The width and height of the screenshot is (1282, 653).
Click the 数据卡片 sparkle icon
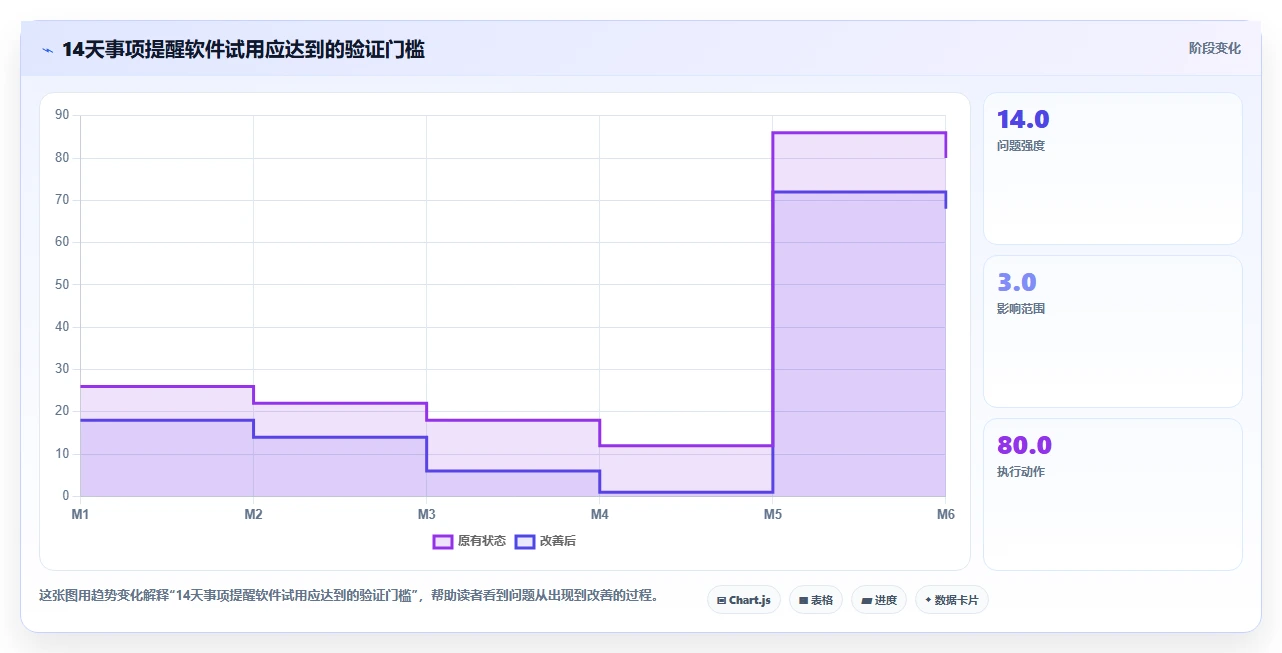pyautogui.click(x=928, y=601)
